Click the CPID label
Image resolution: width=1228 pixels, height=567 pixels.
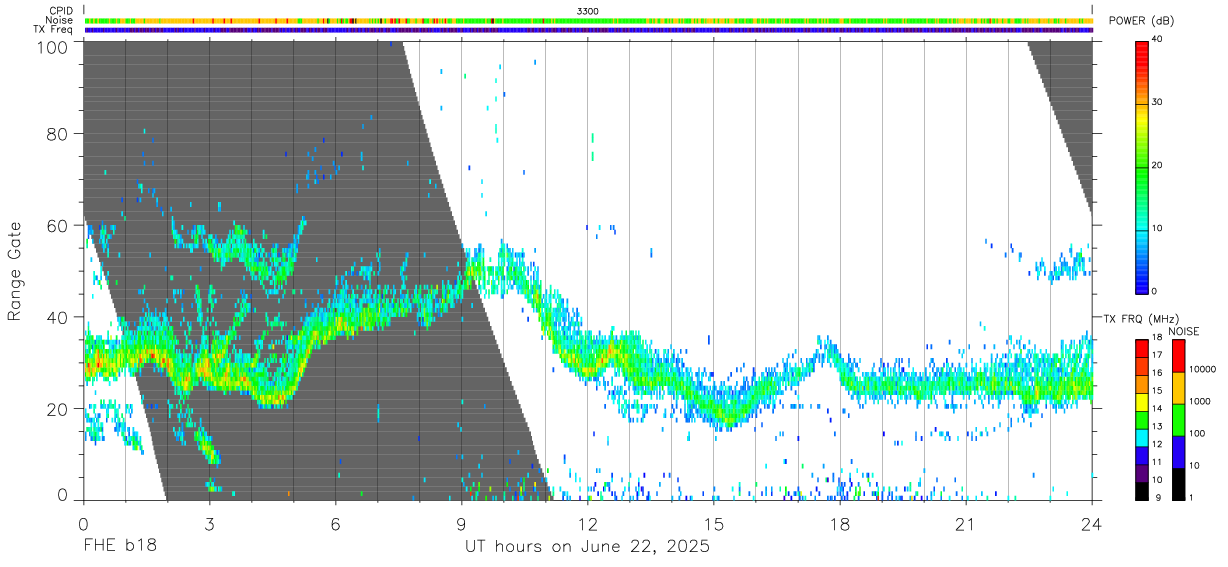coord(62,11)
